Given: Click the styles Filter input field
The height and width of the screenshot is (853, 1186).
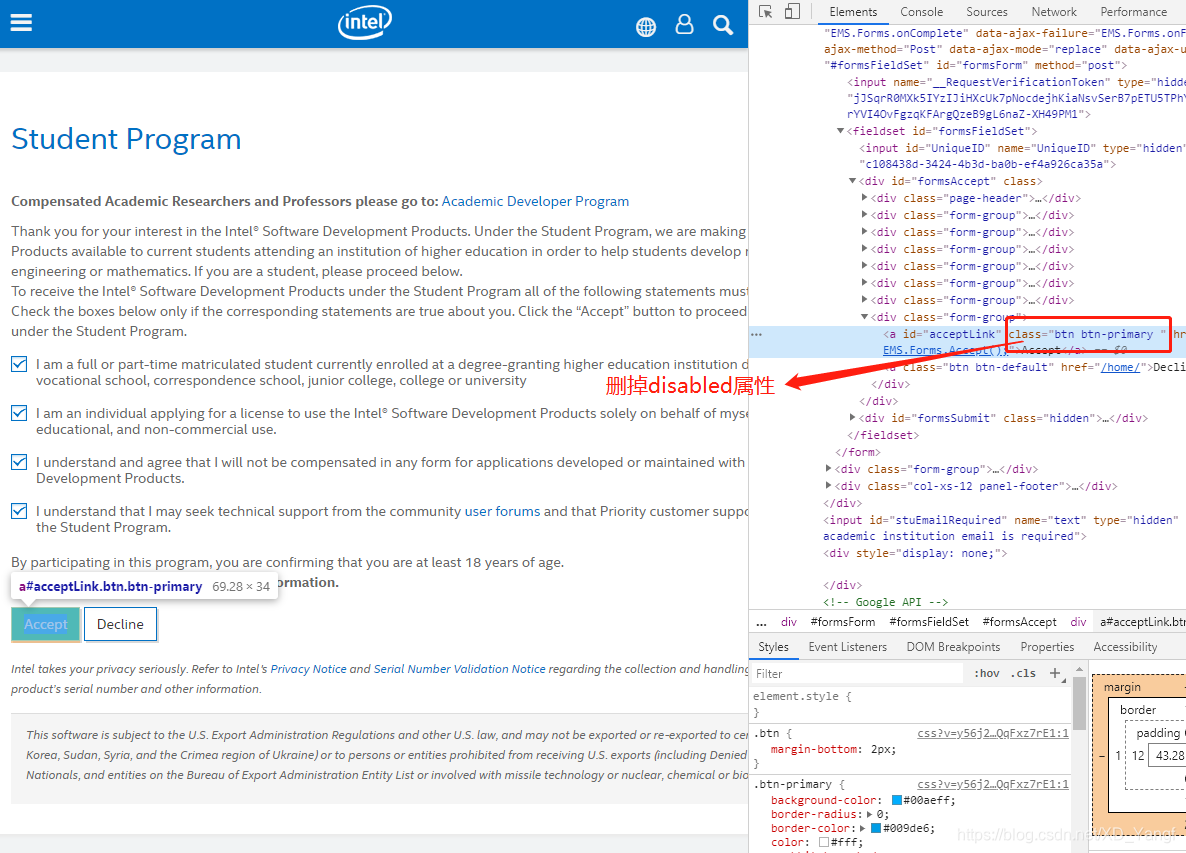Looking at the screenshot, I should coord(858,673).
